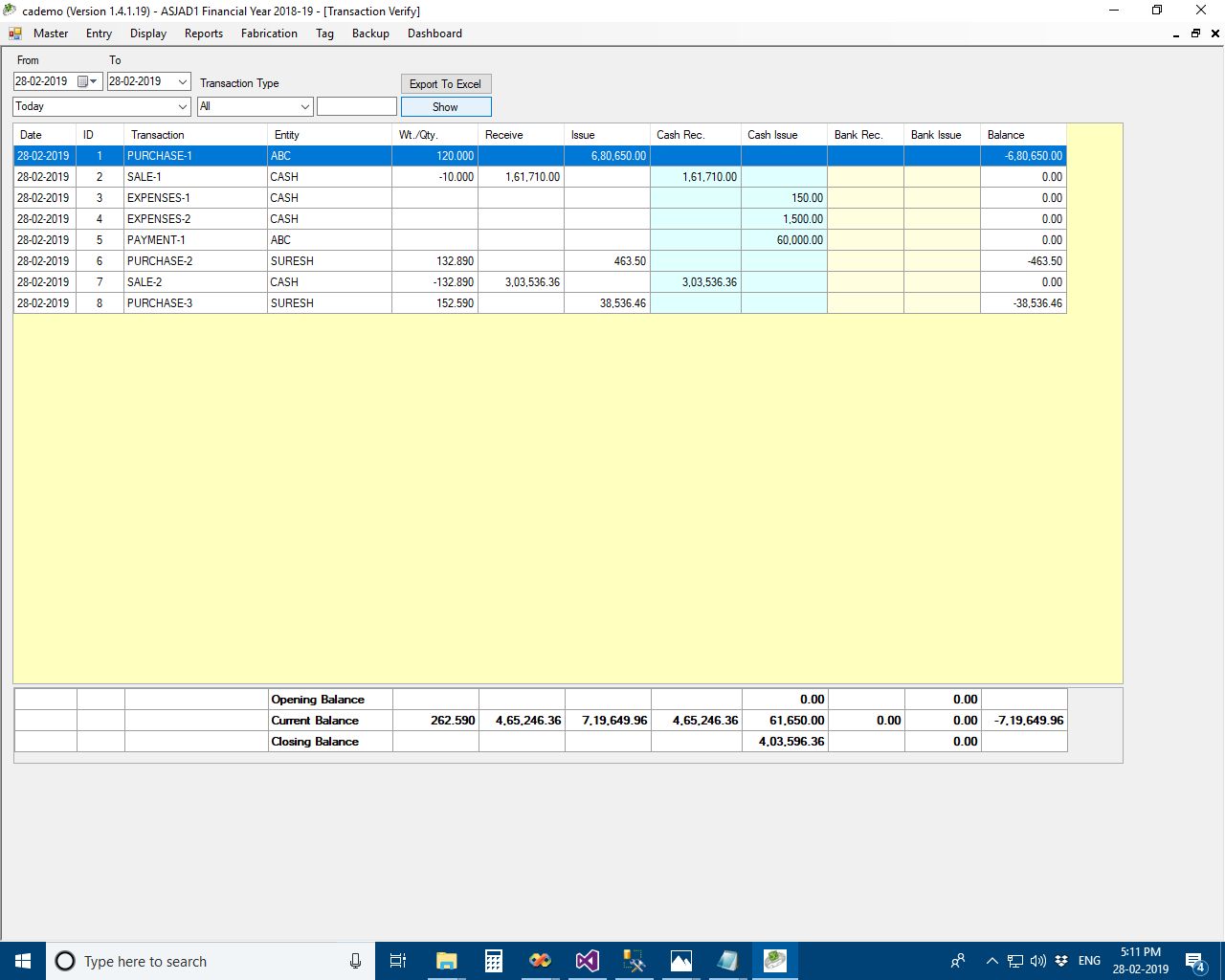
Task: Click the Task View icon
Action: click(x=398, y=961)
